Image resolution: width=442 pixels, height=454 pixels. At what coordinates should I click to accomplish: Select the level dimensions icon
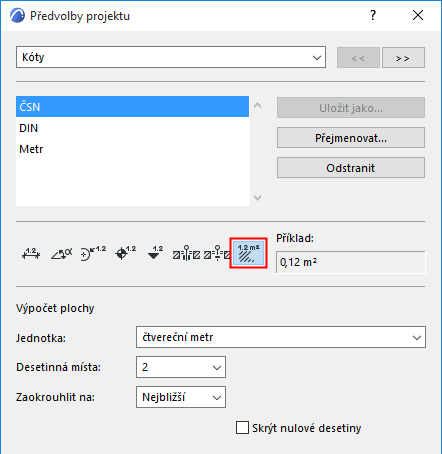pyautogui.click(x=125, y=254)
